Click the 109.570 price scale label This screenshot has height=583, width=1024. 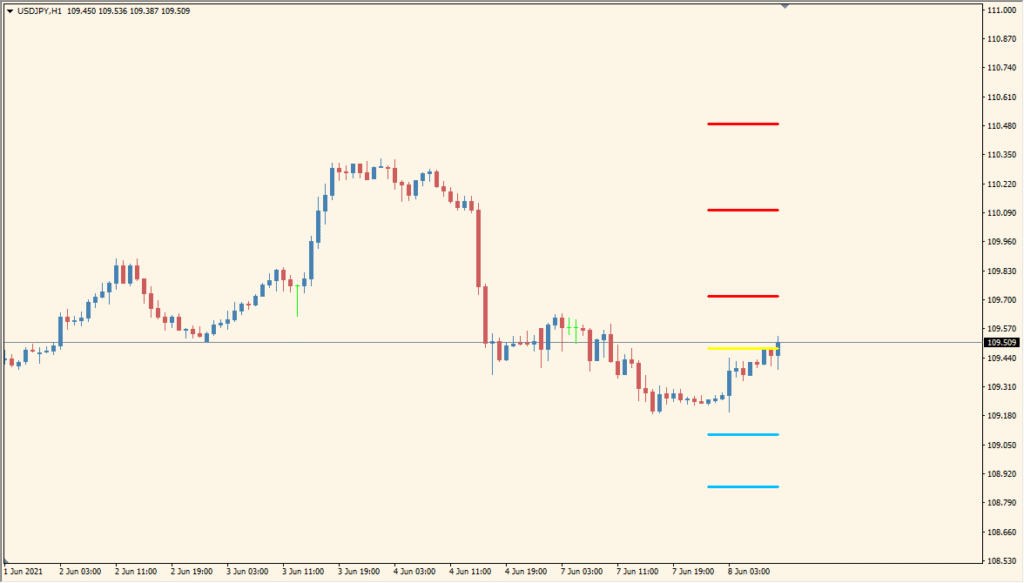tap(1002, 328)
